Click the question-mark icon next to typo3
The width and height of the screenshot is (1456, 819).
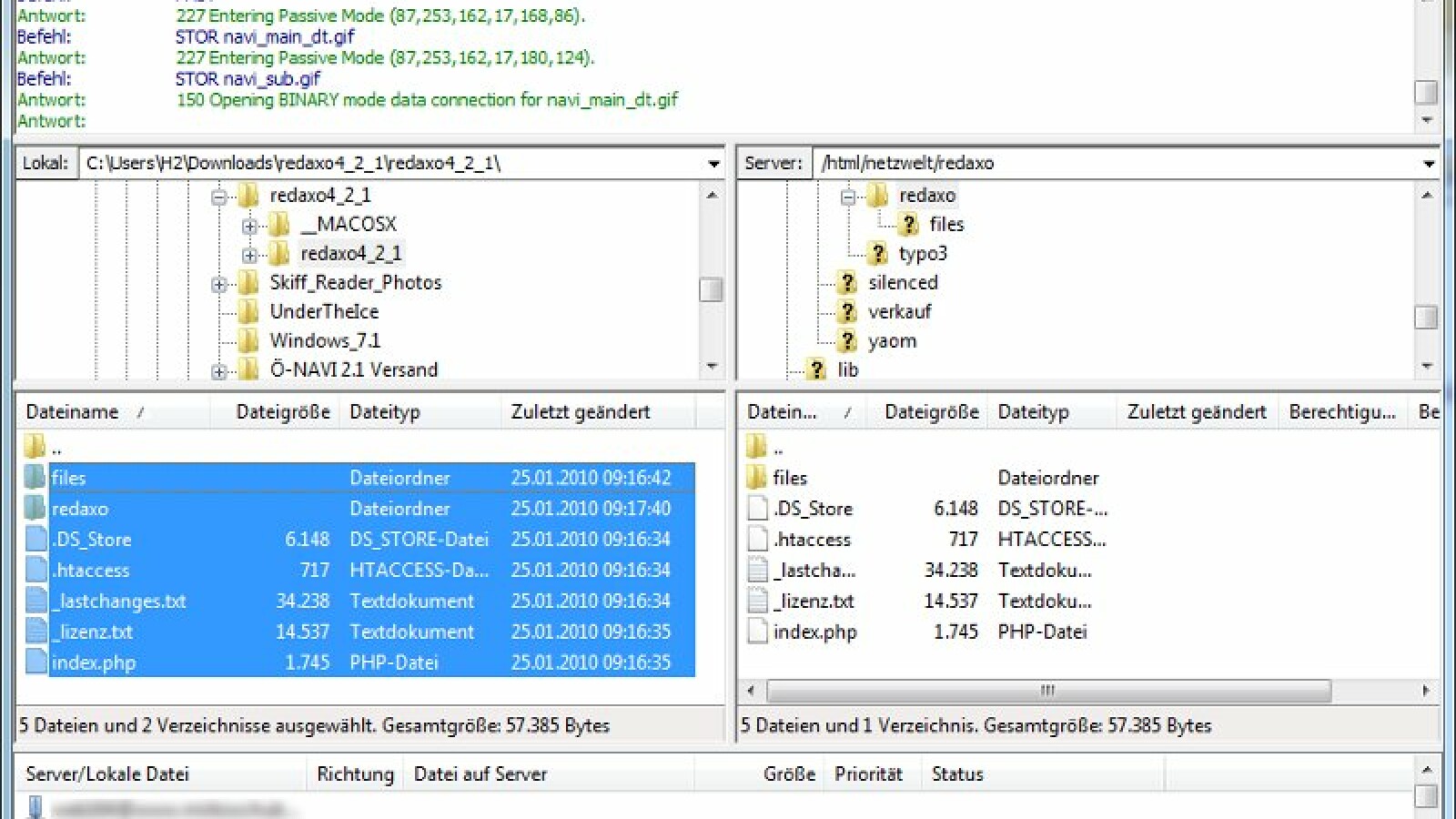pyautogui.click(x=877, y=253)
